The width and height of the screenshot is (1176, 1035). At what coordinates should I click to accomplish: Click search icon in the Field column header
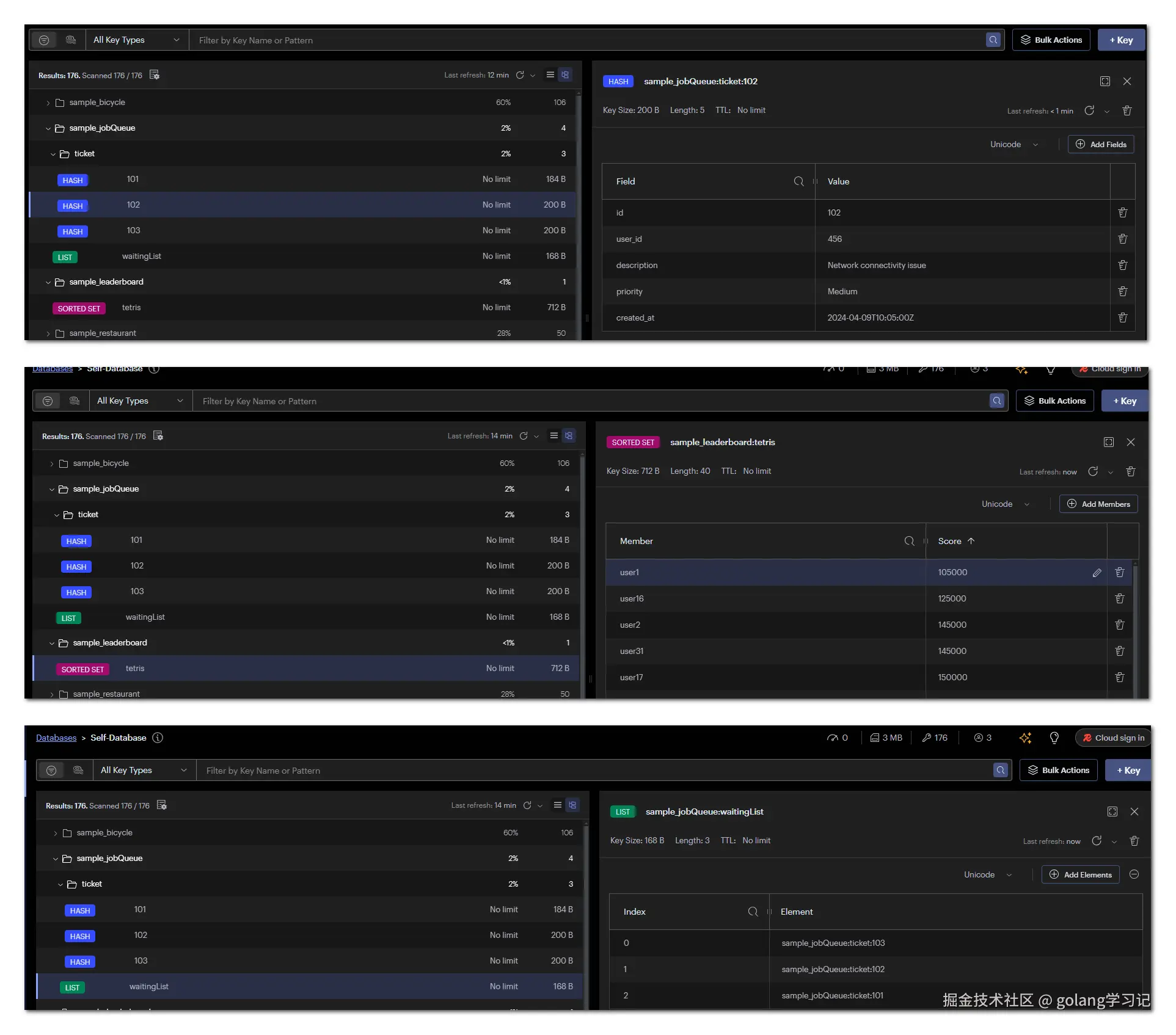[798, 181]
